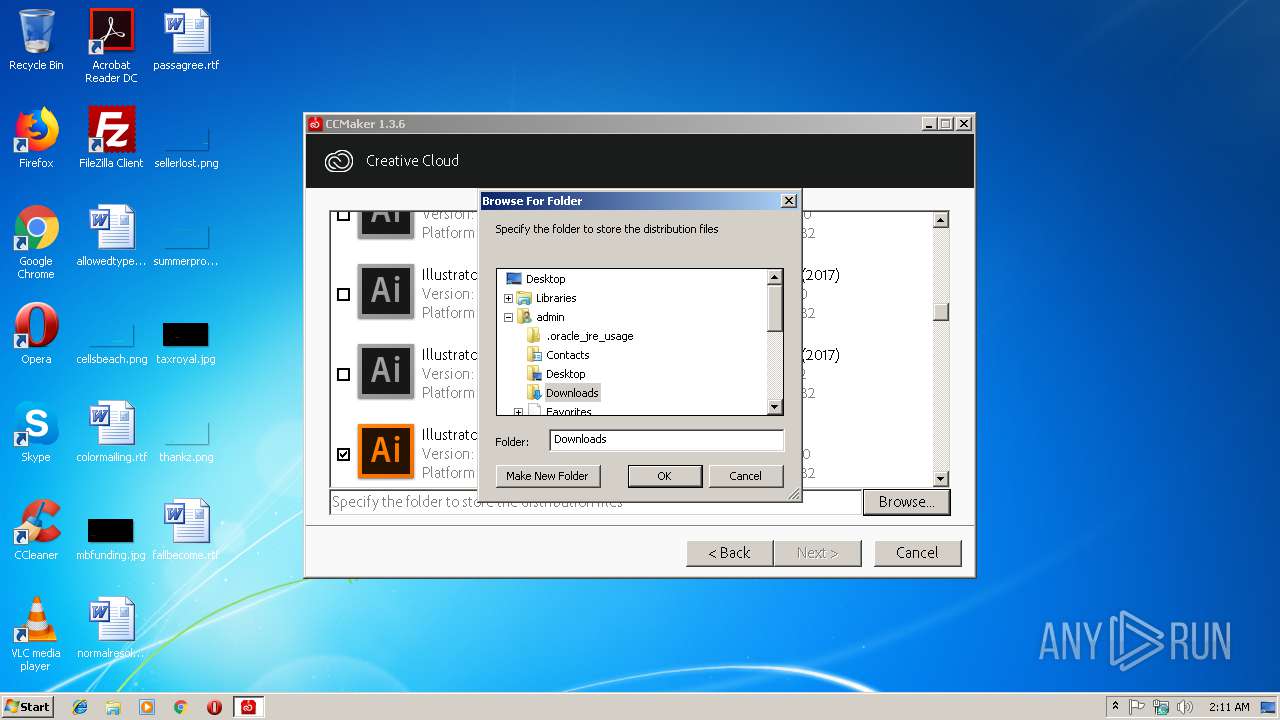Image resolution: width=1280 pixels, height=720 pixels.
Task: Click the Internet Explorer taskbar icon
Action: (80, 707)
